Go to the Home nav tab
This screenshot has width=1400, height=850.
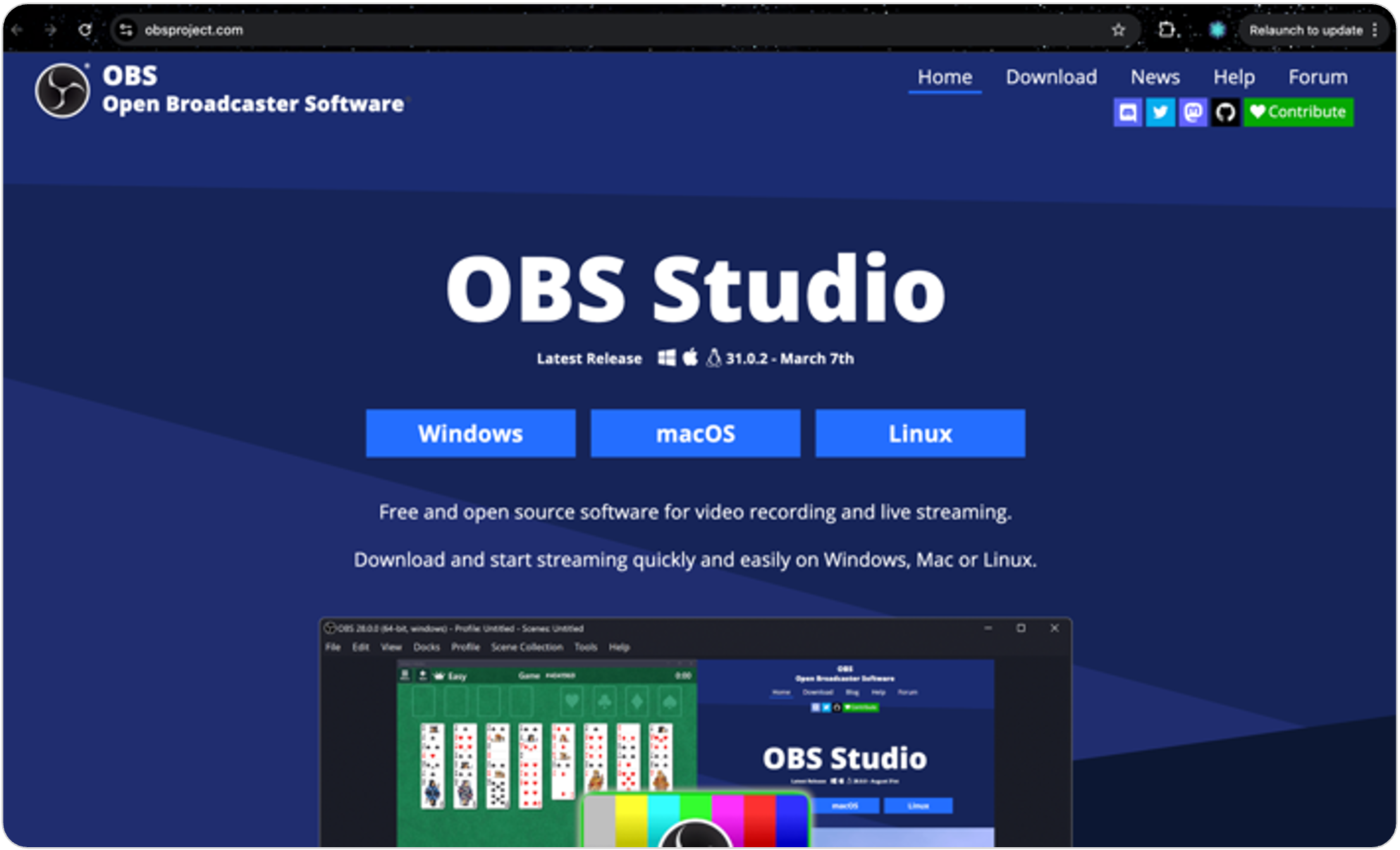click(x=945, y=77)
